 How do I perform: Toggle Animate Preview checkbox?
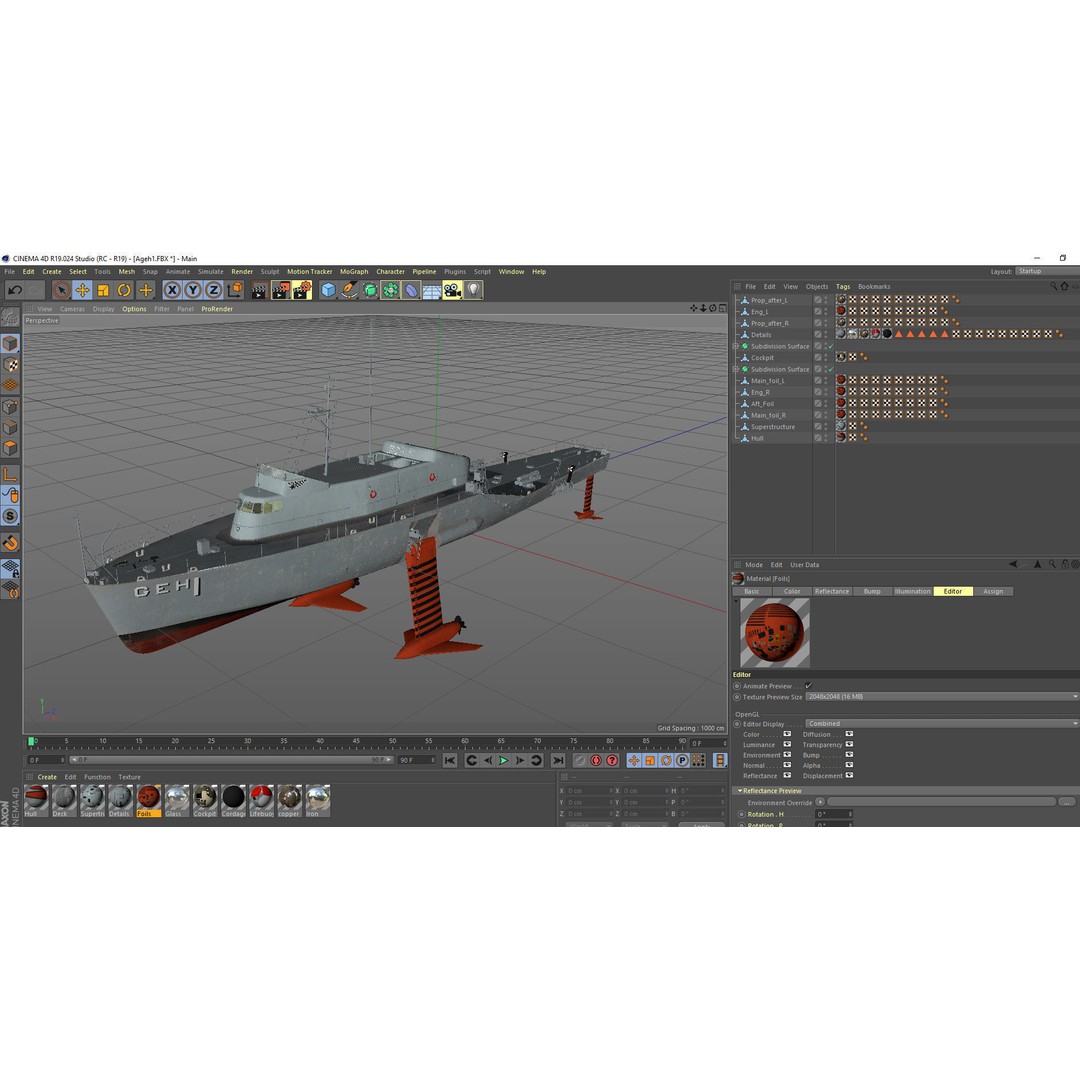(x=809, y=686)
